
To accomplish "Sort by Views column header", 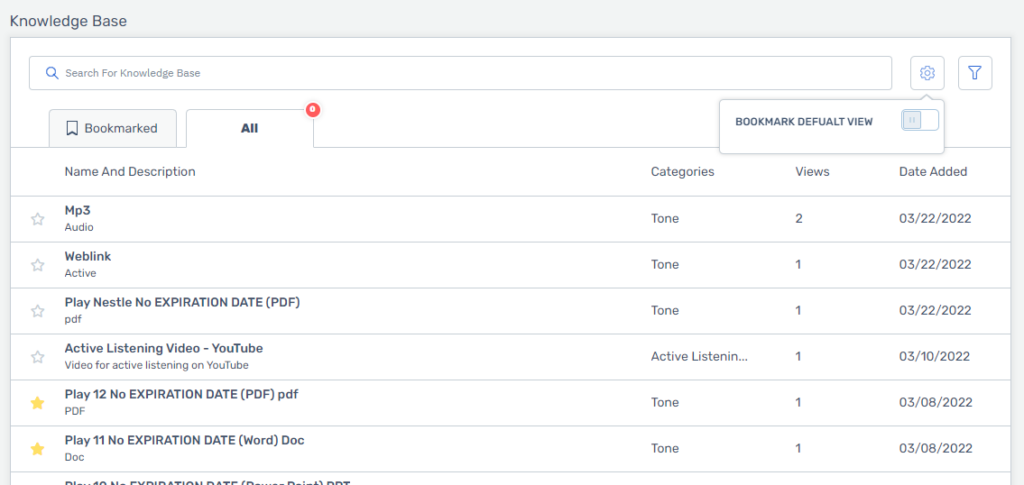I will [x=812, y=172].
